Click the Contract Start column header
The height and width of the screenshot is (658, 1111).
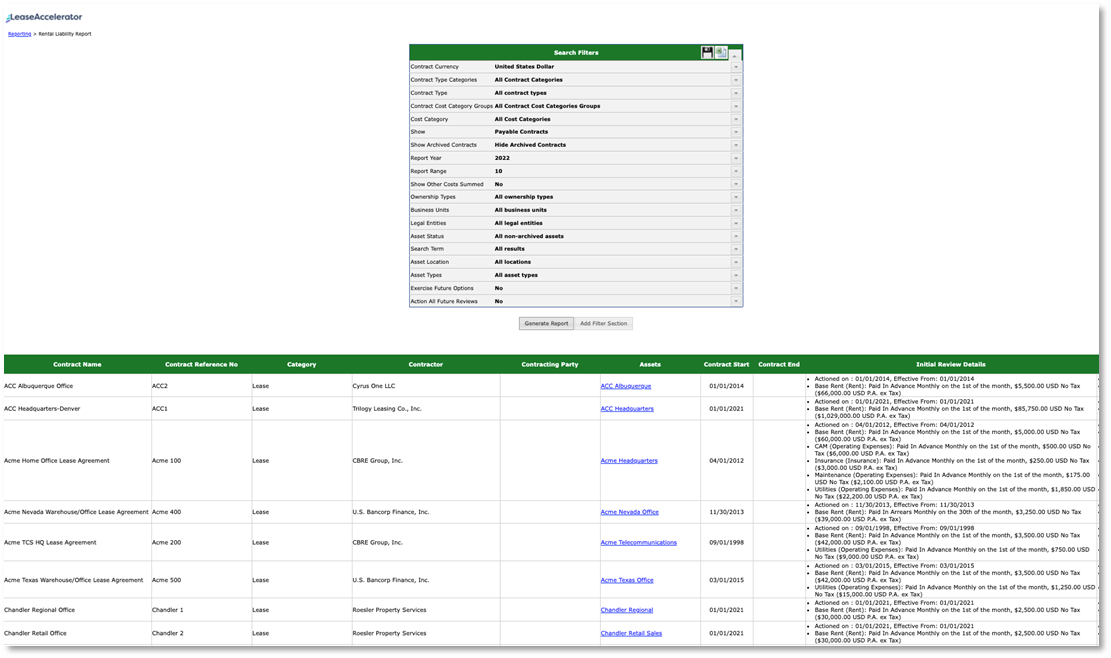click(x=726, y=365)
